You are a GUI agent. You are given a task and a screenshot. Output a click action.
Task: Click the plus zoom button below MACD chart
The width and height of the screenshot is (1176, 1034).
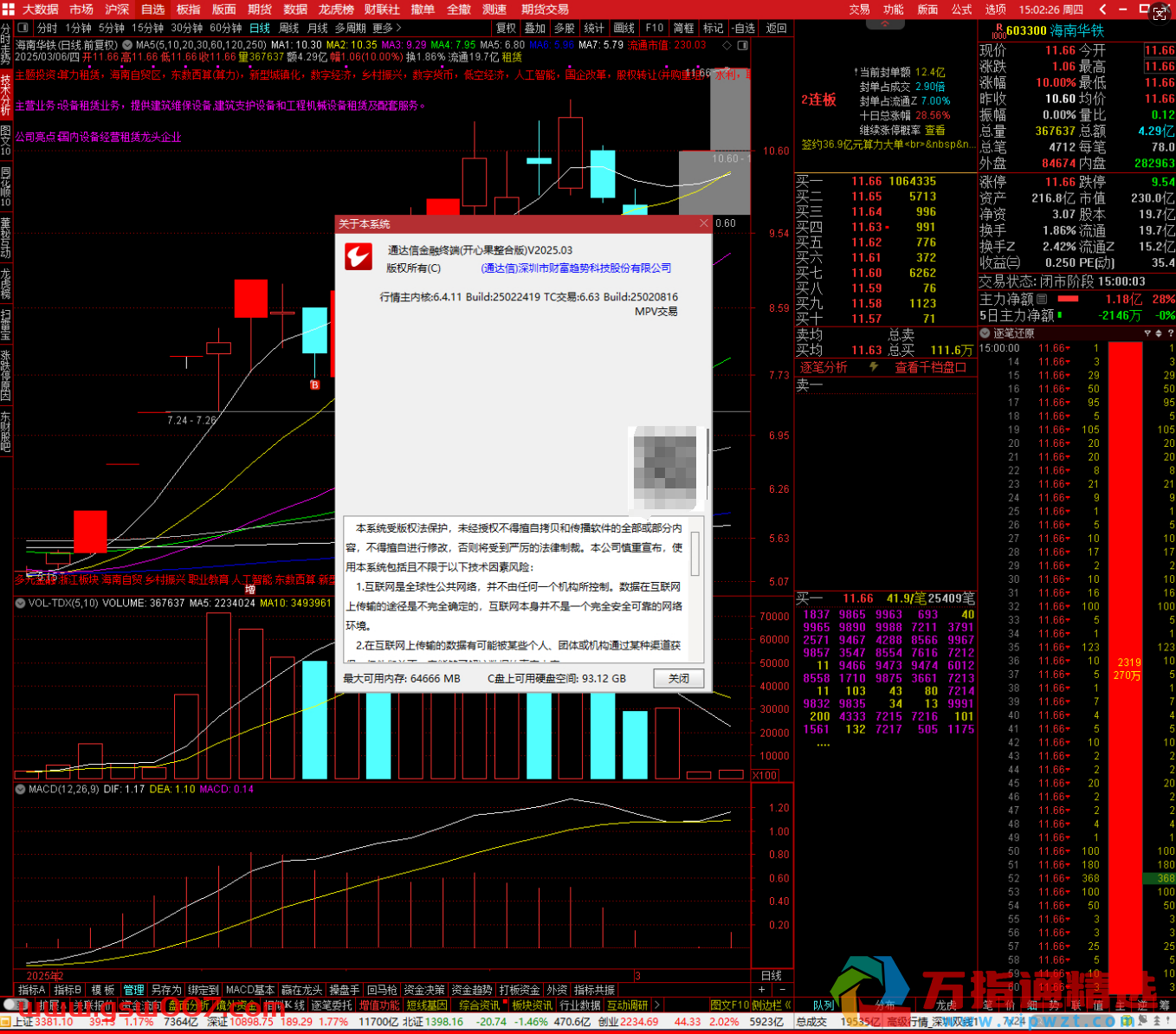point(762,990)
